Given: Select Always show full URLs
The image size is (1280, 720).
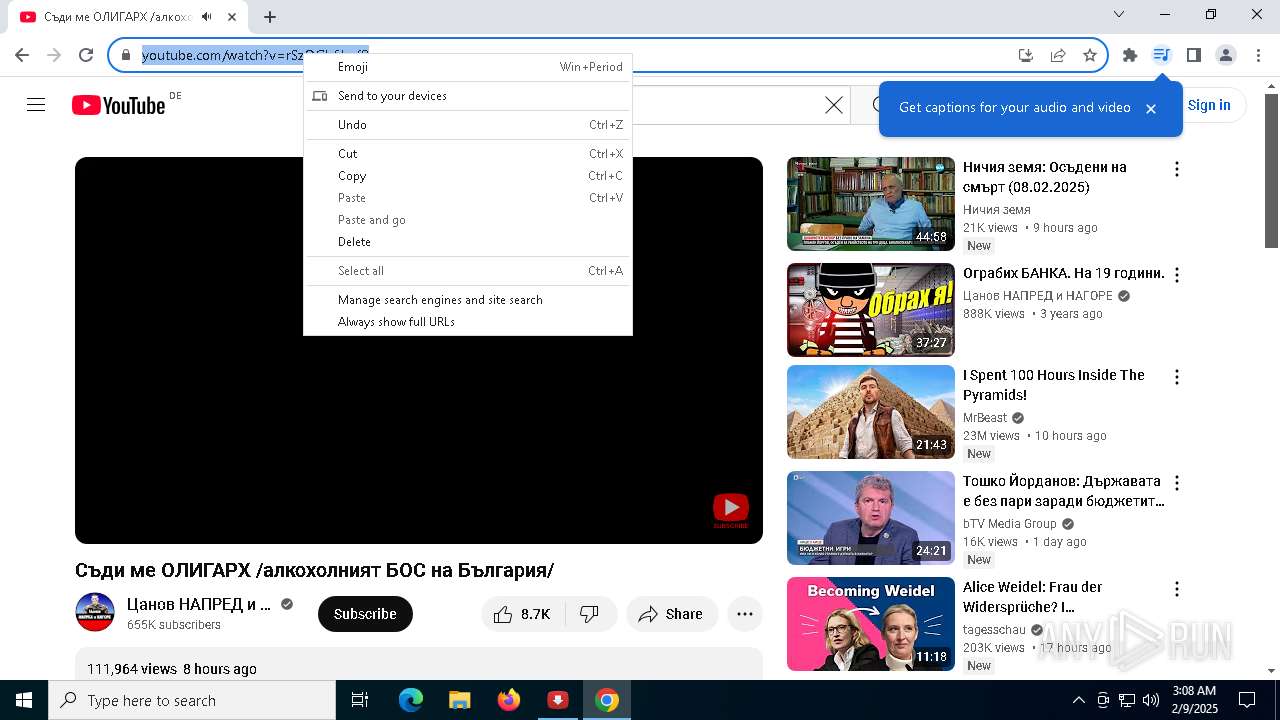Looking at the screenshot, I should point(468,322).
